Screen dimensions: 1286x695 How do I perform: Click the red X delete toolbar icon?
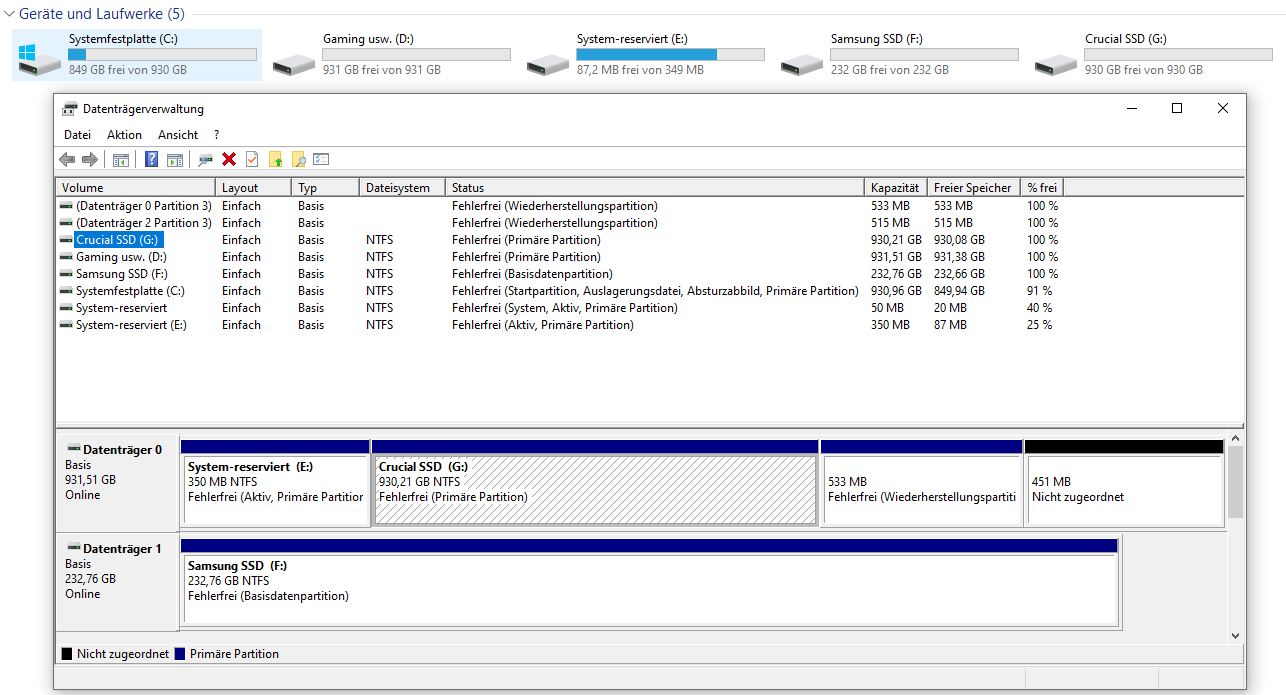[x=229, y=159]
